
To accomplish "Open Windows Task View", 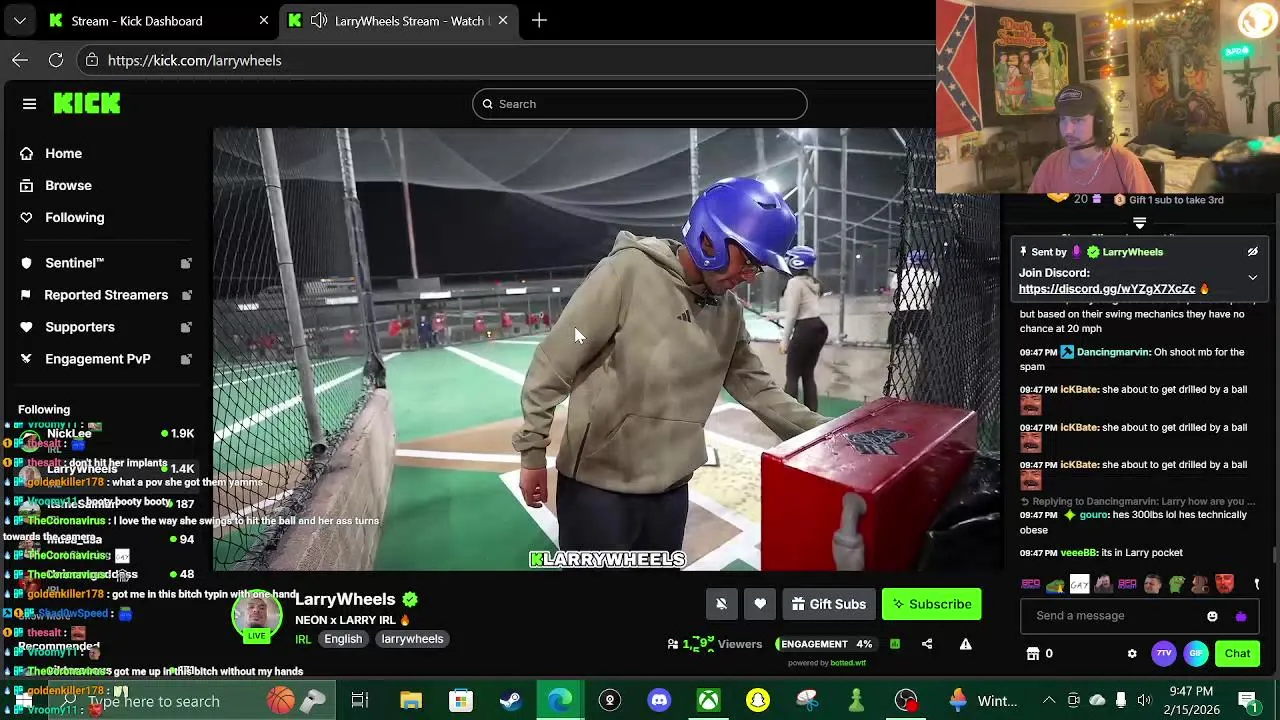I will click(360, 701).
